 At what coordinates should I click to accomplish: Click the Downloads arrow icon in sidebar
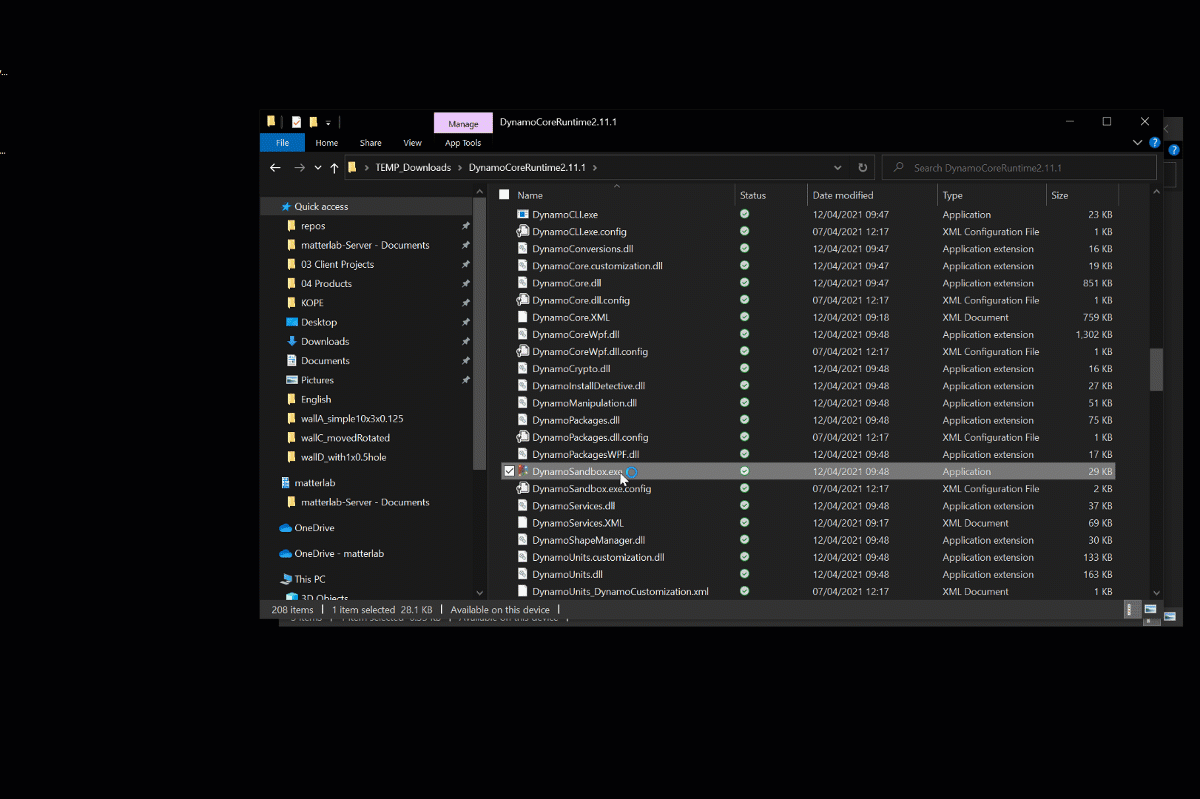tap(291, 341)
